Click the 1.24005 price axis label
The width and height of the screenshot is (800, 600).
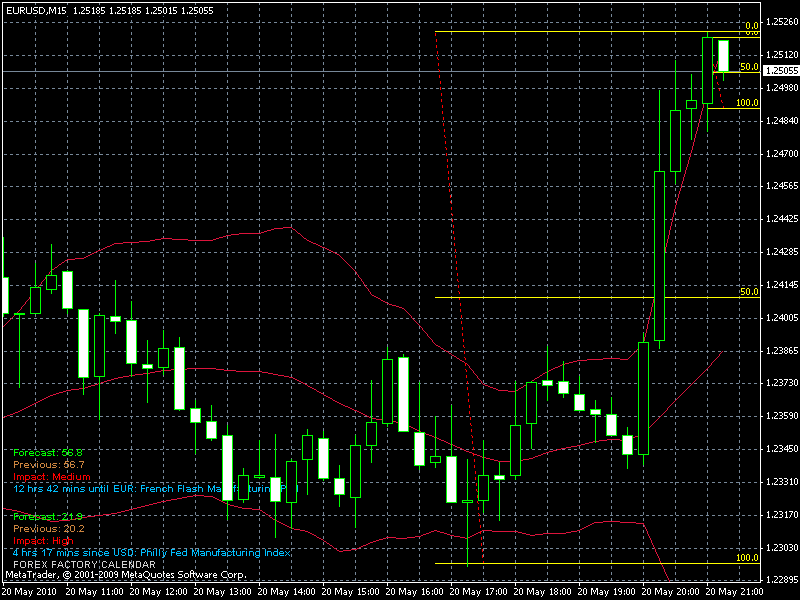(x=782, y=318)
